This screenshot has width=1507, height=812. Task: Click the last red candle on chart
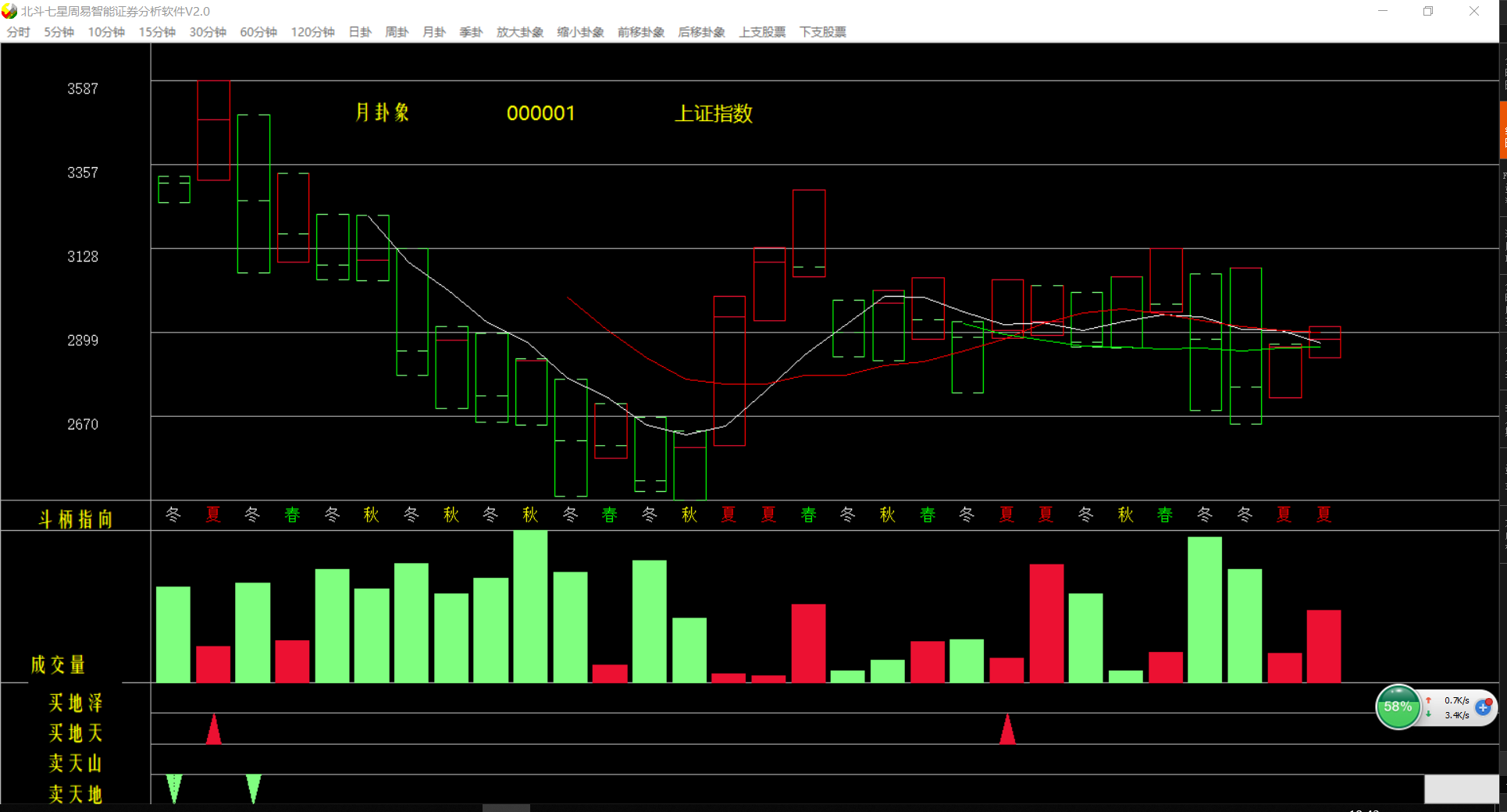click(1324, 342)
